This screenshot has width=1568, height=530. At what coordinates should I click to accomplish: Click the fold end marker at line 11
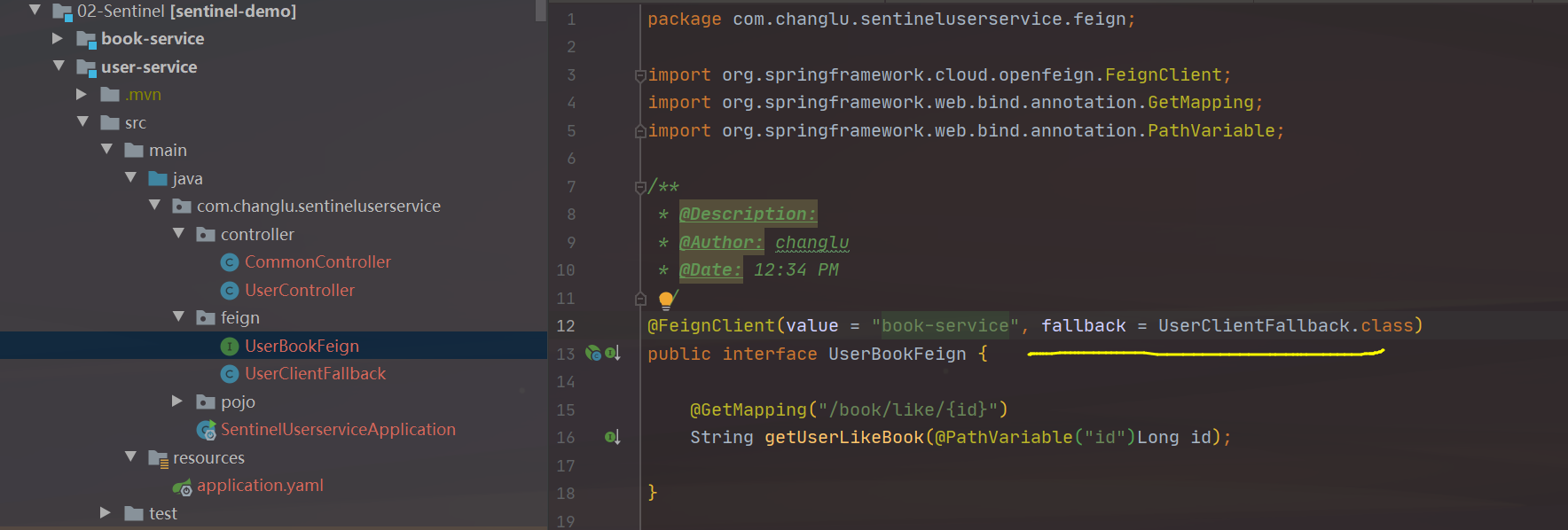pos(640,299)
